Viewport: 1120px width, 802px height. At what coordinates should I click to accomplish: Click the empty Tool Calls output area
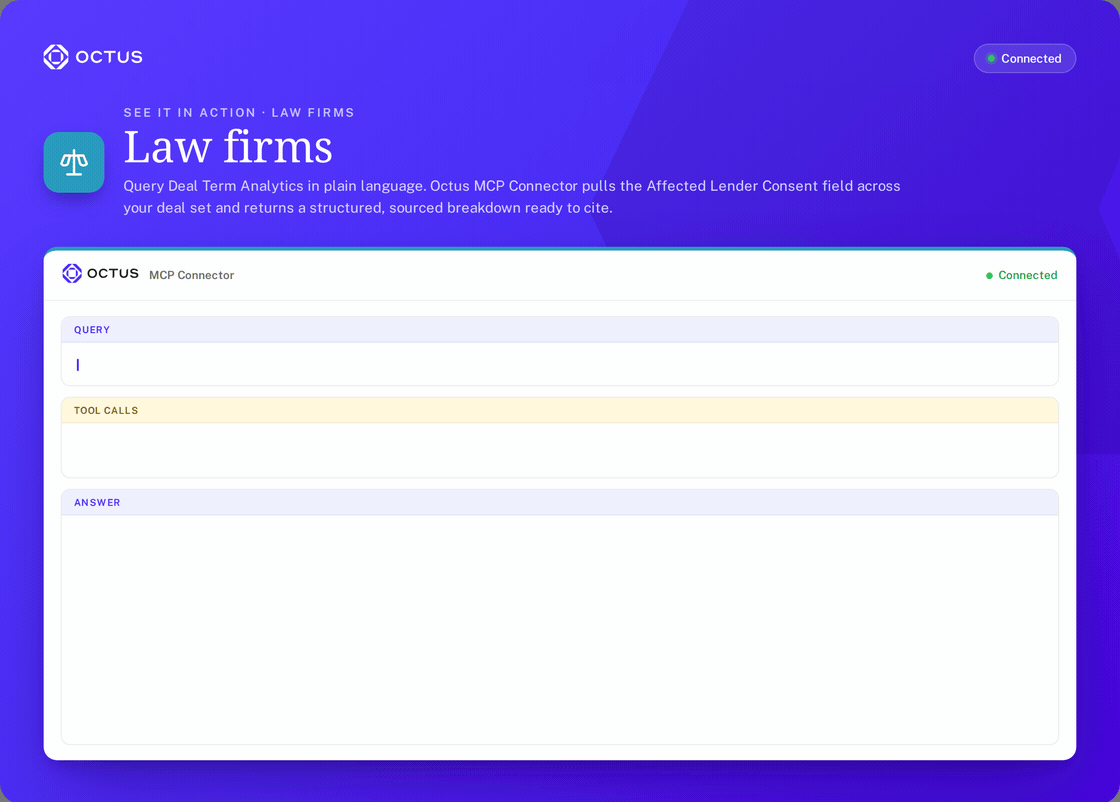560,450
